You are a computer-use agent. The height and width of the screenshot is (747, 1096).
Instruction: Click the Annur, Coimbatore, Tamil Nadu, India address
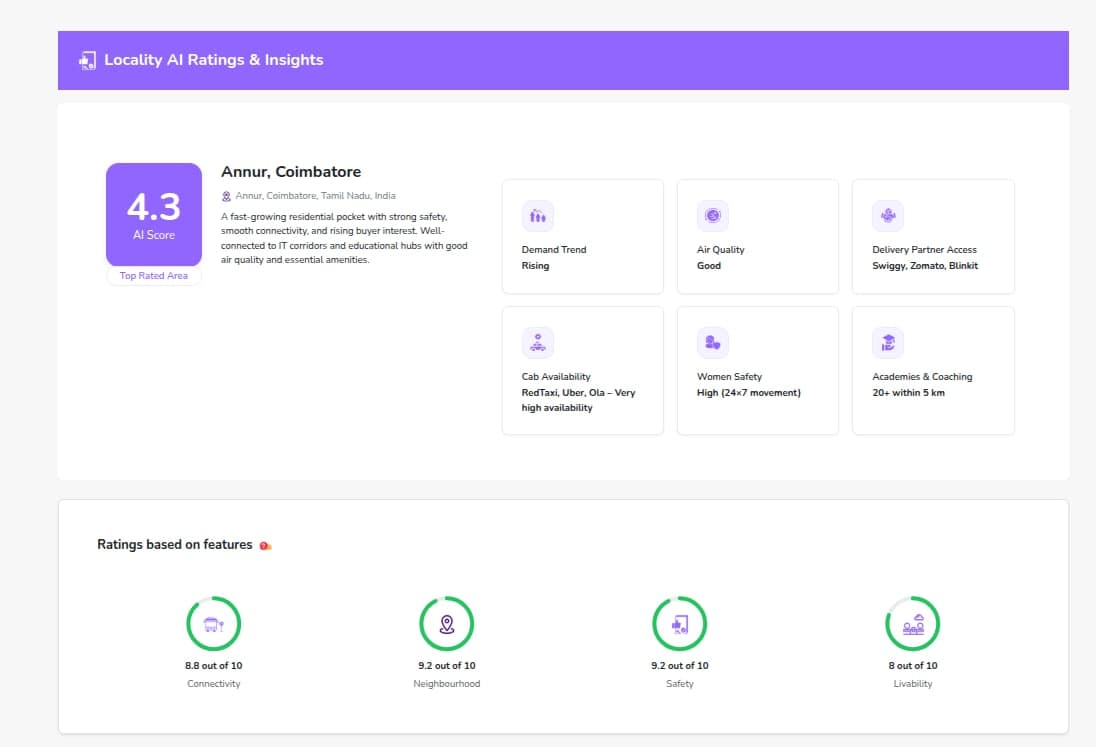(x=315, y=196)
